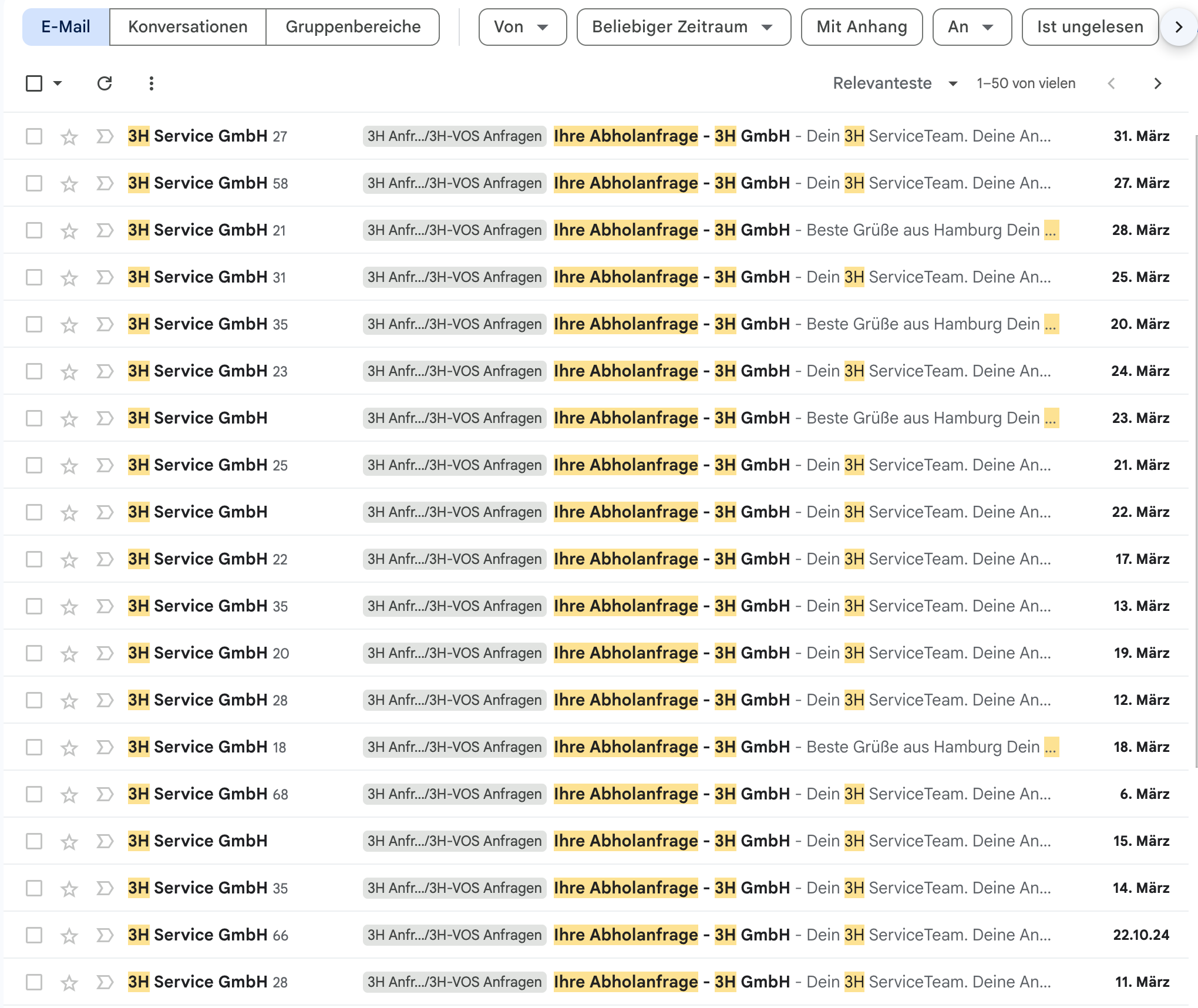Switch to the Konversationen tab

click(187, 27)
